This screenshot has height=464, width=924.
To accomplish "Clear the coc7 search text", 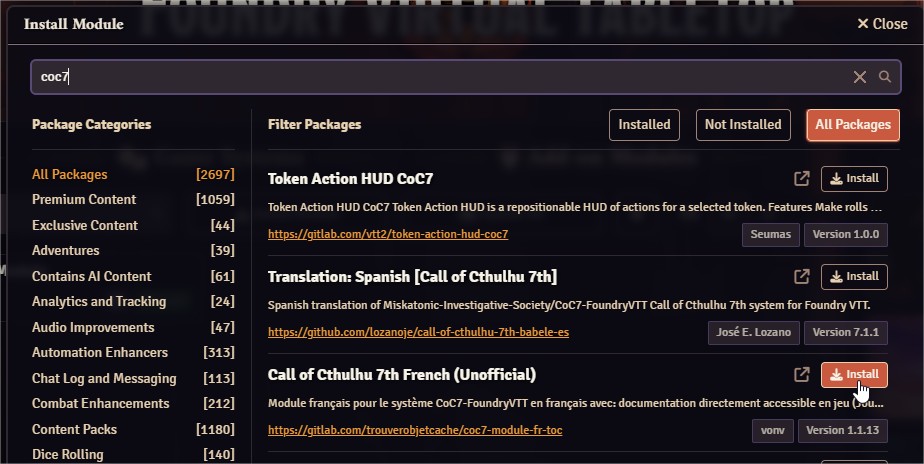I will [x=860, y=77].
